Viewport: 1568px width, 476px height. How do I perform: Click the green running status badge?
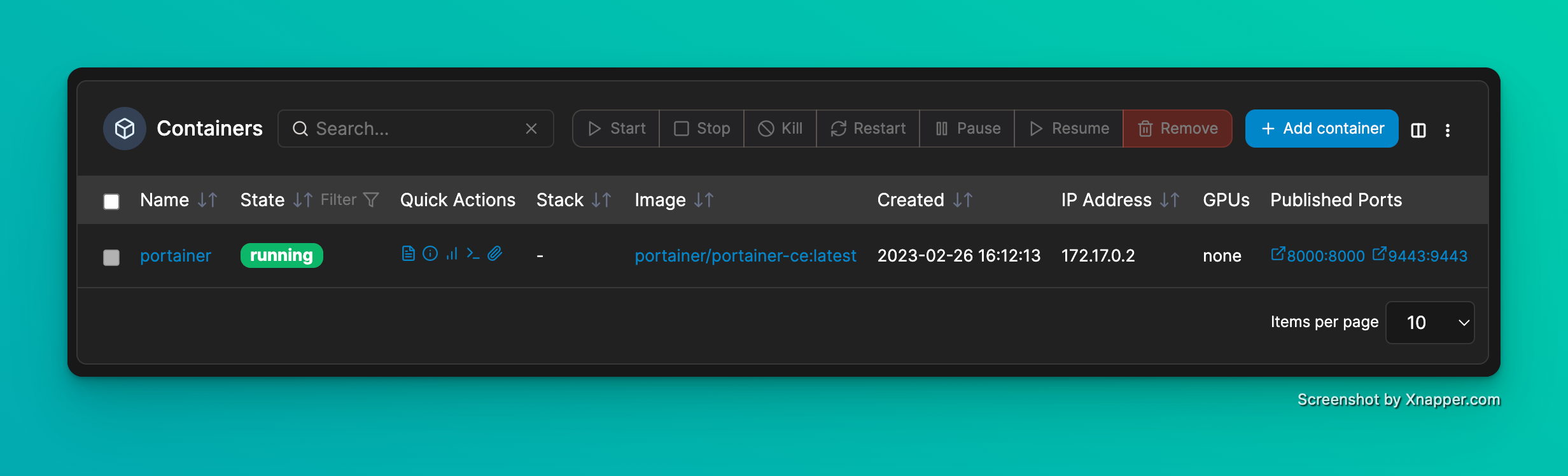282,255
